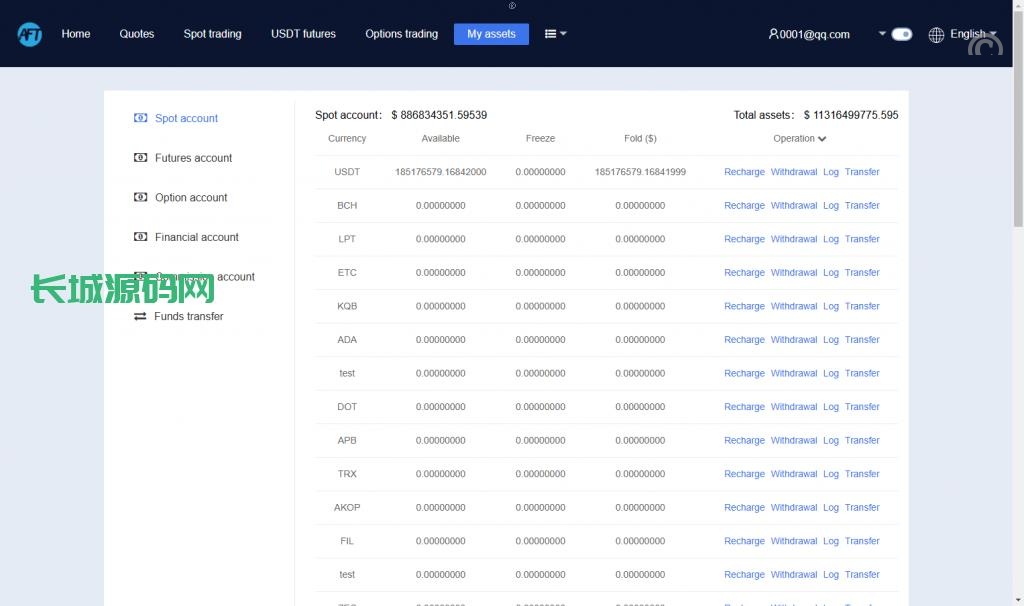
Task: Click the page vertical scrollbar
Action: point(1018,120)
